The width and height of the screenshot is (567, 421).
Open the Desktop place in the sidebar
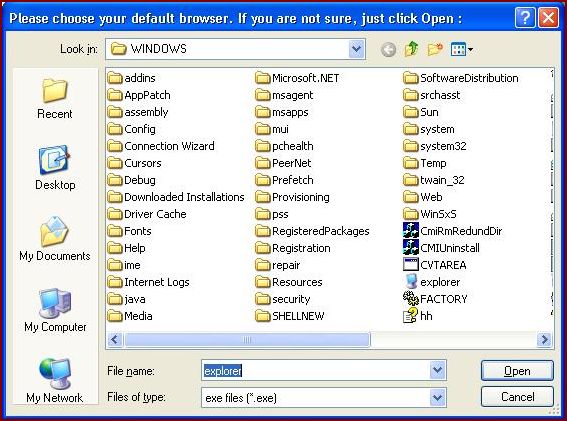pyautogui.click(x=55, y=168)
